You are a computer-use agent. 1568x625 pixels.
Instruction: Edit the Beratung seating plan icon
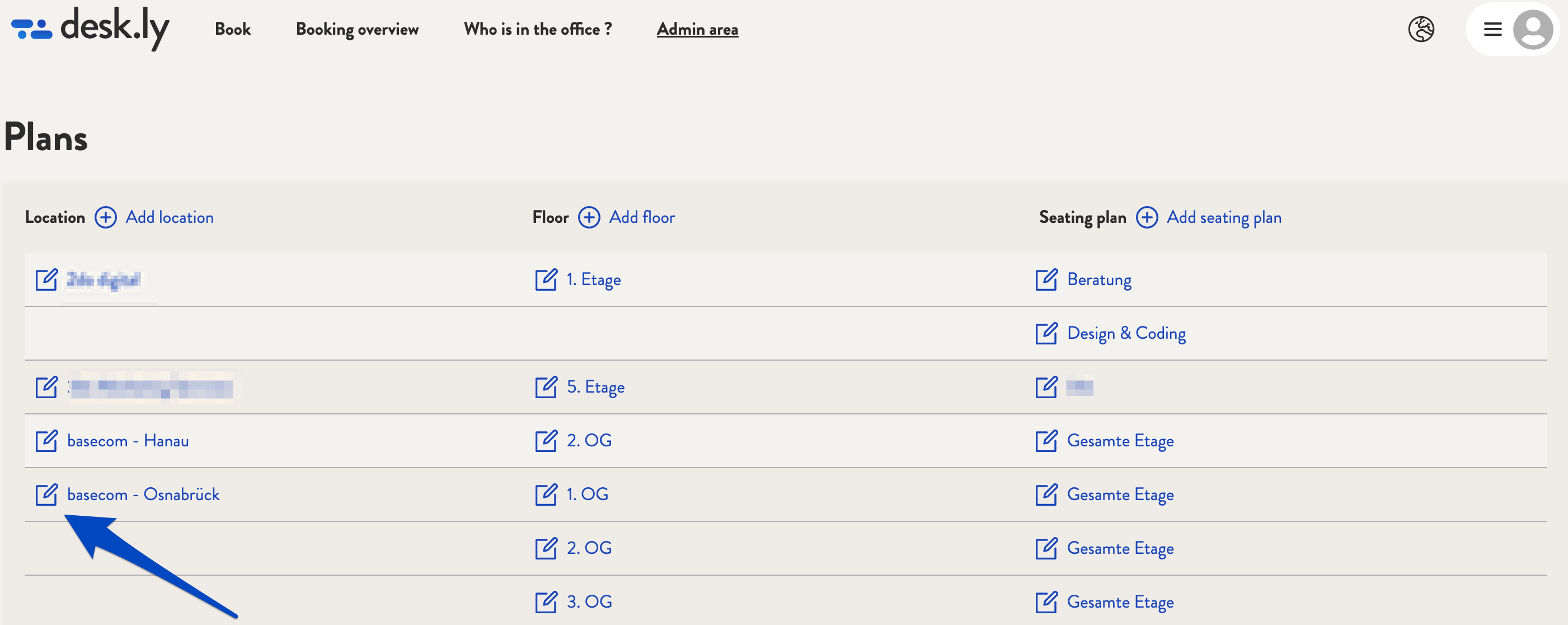pos(1046,279)
